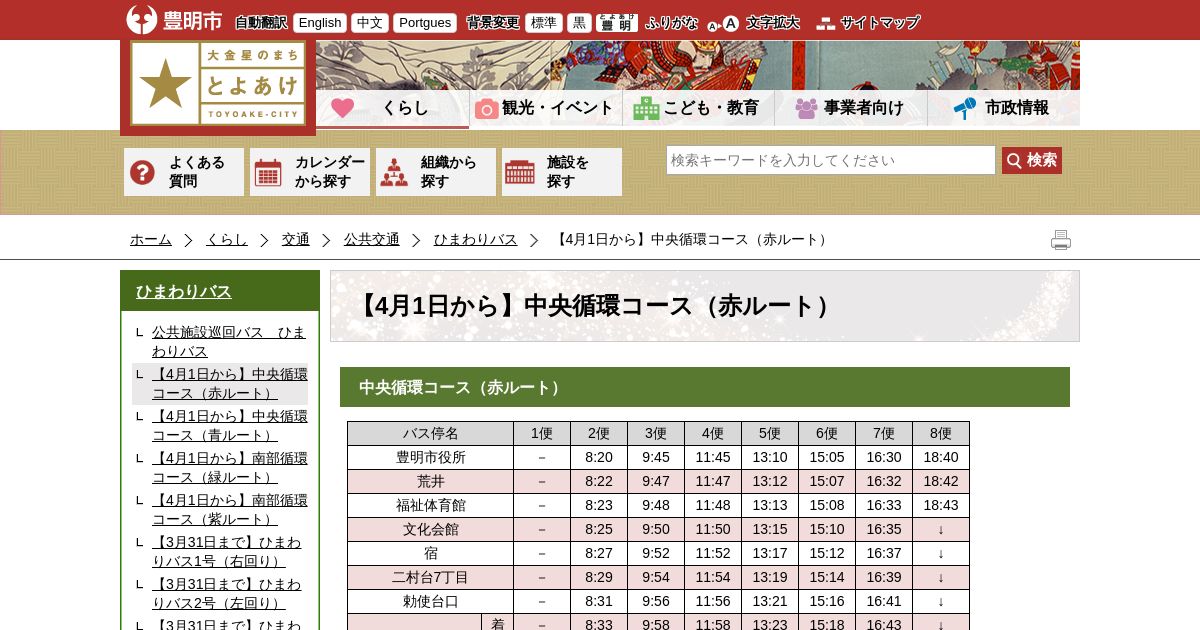Open 公共施設巡回バス ひまわりバス sidebar link
This screenshot has width=1200, height=630.
pos(229,342)
